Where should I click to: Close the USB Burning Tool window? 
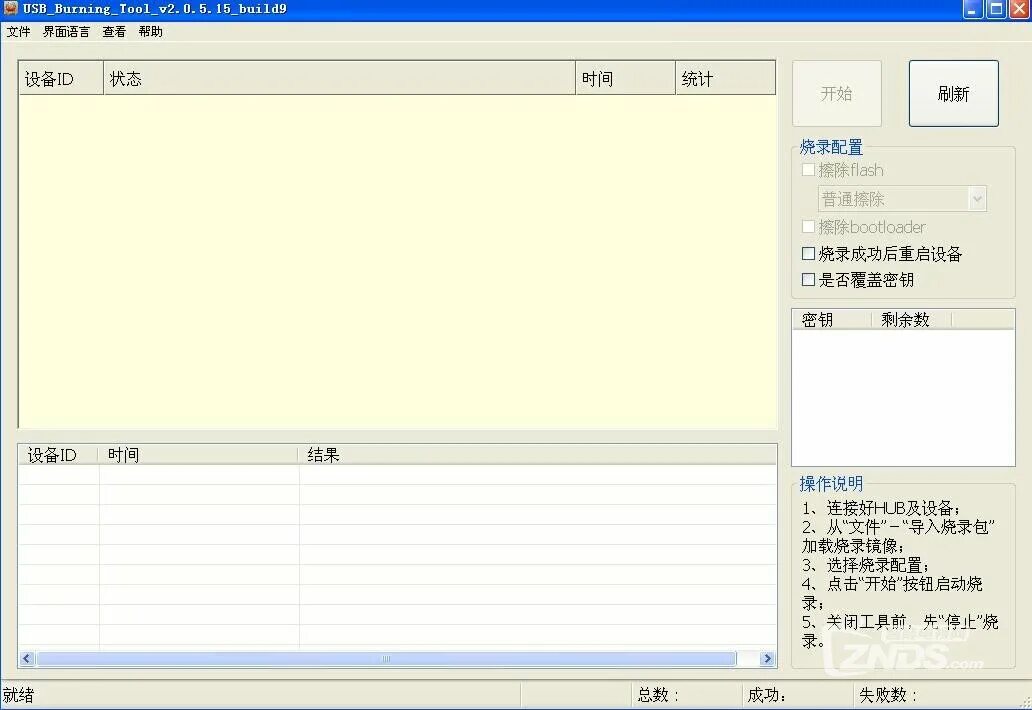point(1019,9)
